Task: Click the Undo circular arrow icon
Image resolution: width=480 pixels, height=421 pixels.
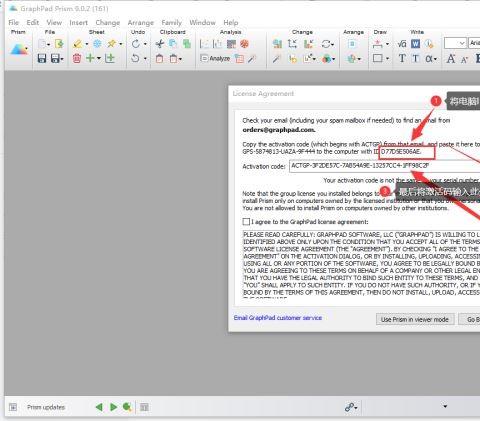Action: pyautogui.click(x=135, y=58)
